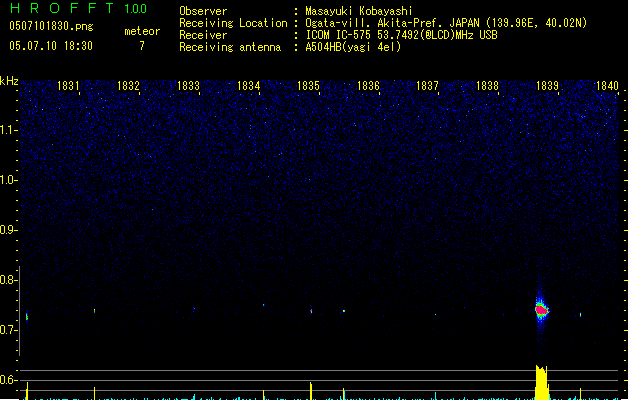629x400 pixels.
Task: Click time axis marker 1834
Action: pyautogui.click(x=248, y=86)
